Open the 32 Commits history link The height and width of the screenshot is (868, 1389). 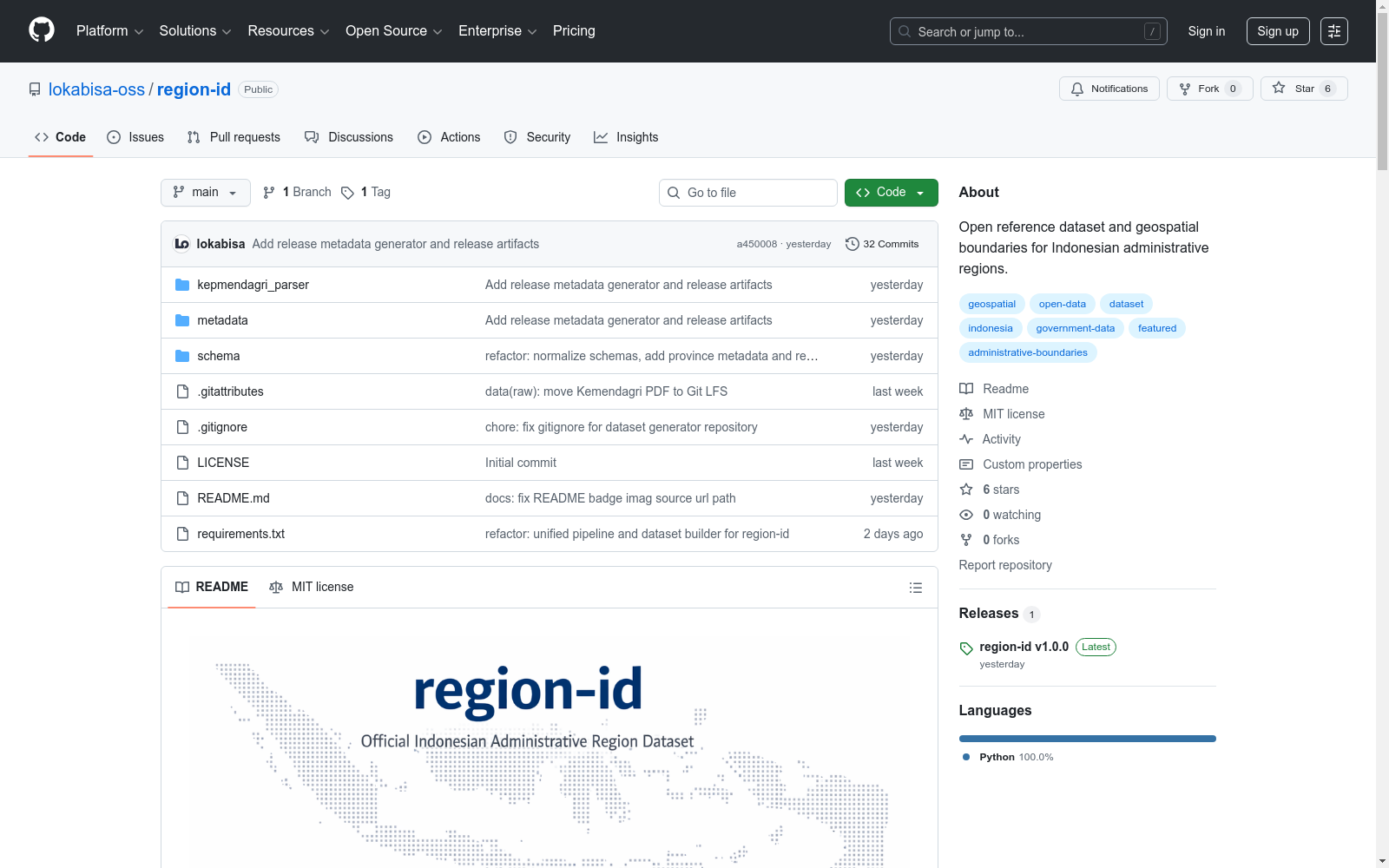tap(882, 244)
